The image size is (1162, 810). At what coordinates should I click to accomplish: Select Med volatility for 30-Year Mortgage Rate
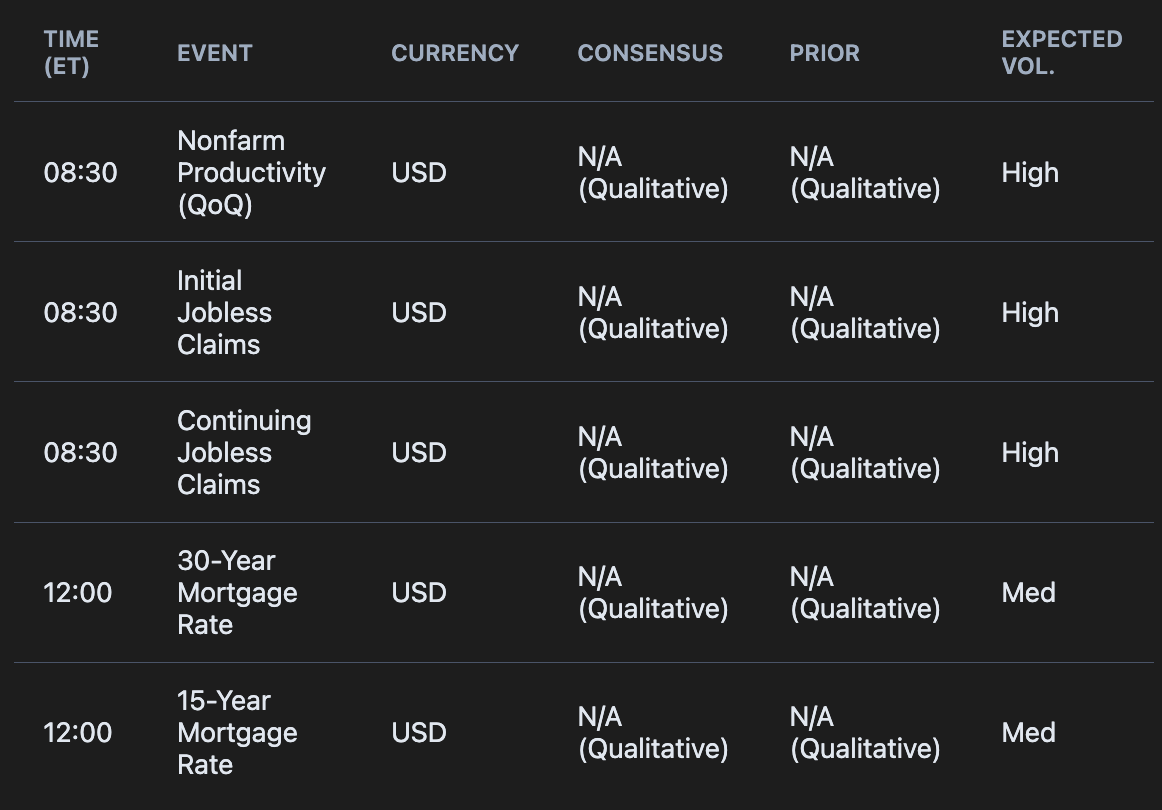[1028, 592]
